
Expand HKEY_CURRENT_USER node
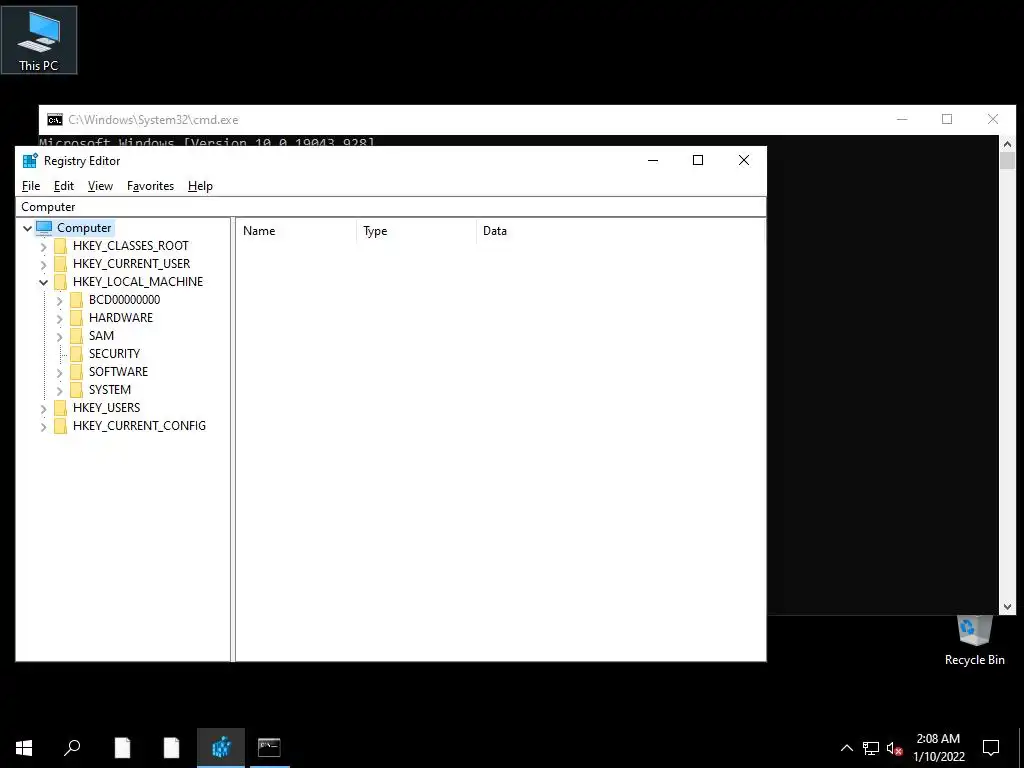43,264
